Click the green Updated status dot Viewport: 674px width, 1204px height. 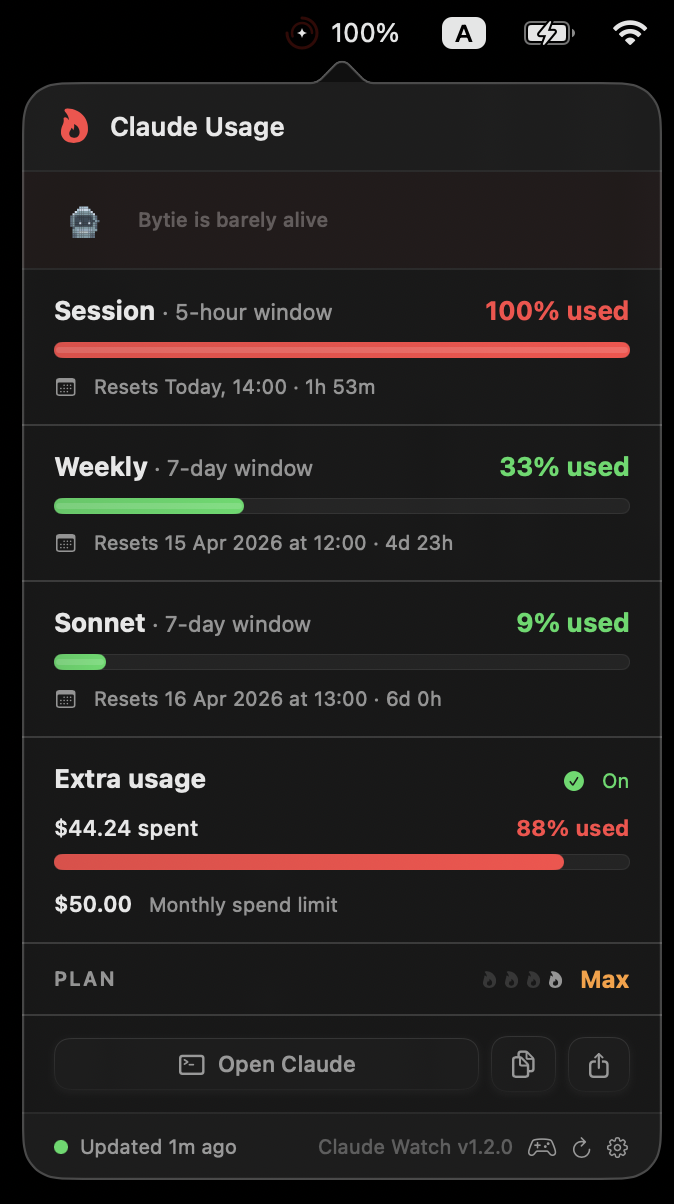(x=61, y=1147)
